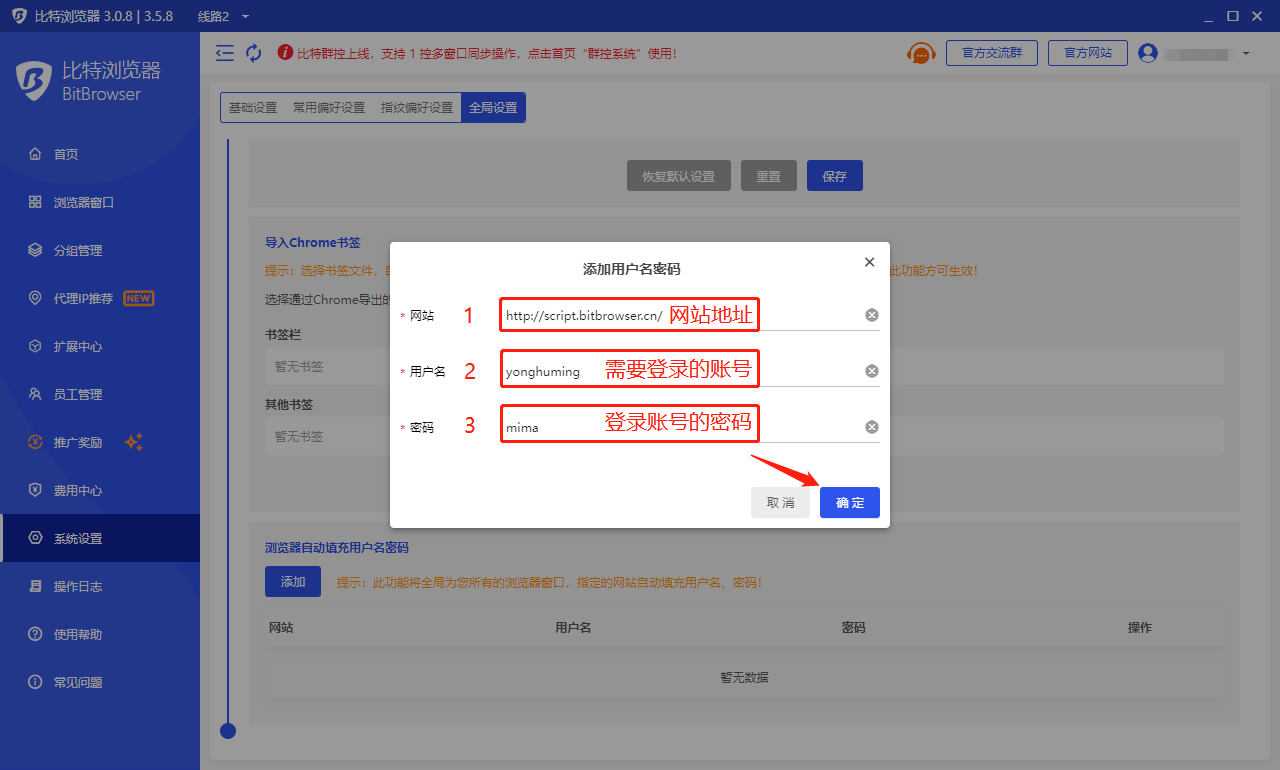This screenshot has height=770, width=1280.
Task: Click the 确定 button in the dialog
Action: click(849, 502)
